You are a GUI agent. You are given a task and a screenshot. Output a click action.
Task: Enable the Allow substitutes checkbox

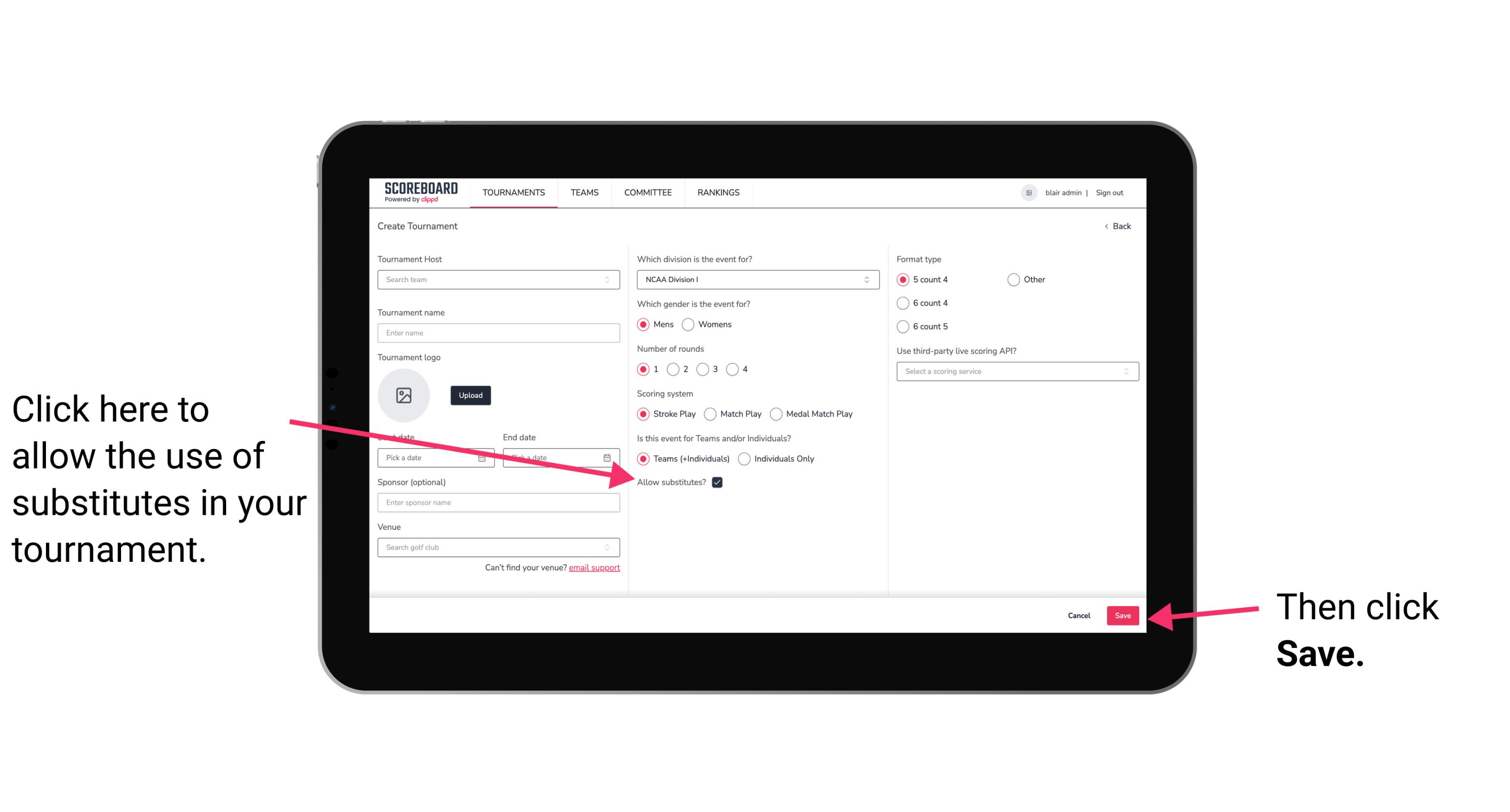point(720,483)
